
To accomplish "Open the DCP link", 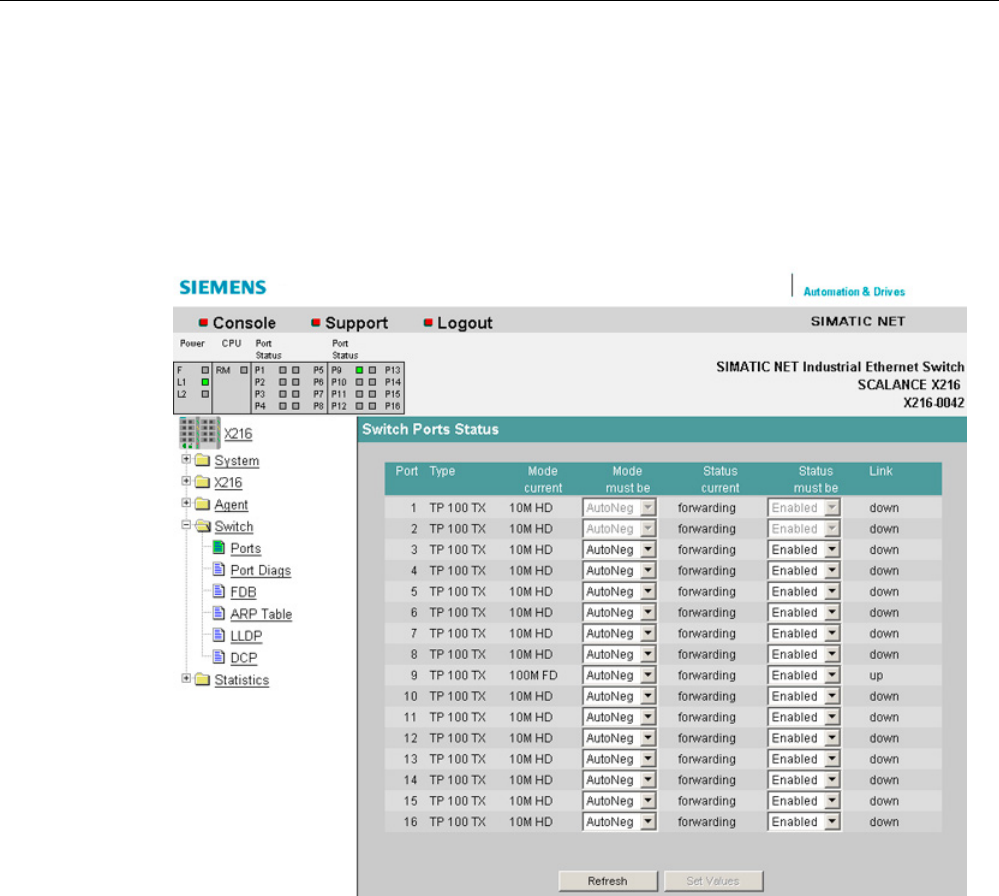I will [244, 658].
